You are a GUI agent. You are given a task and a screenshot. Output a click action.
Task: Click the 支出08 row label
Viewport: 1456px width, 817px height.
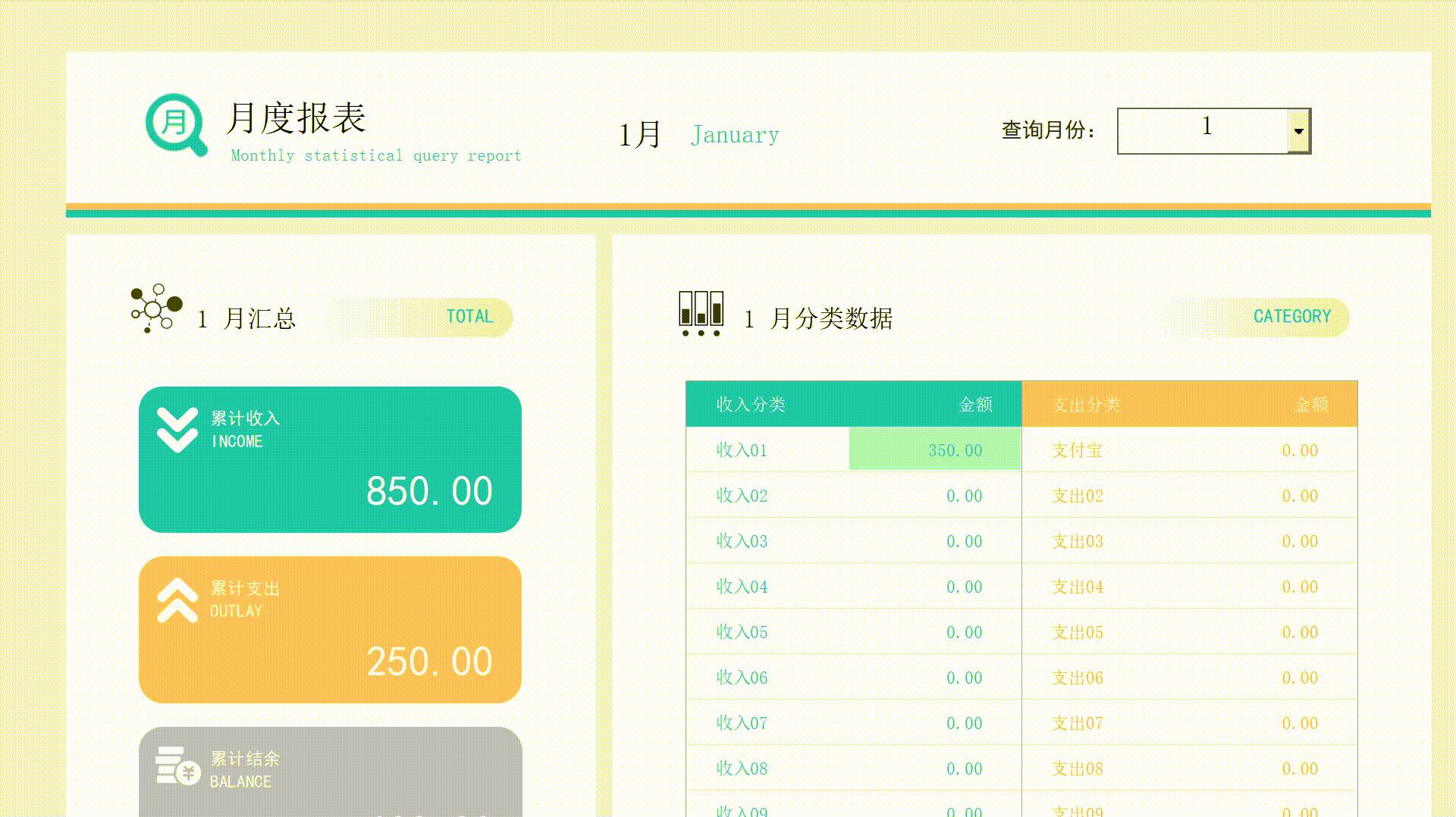click(x=1077, y=768)
